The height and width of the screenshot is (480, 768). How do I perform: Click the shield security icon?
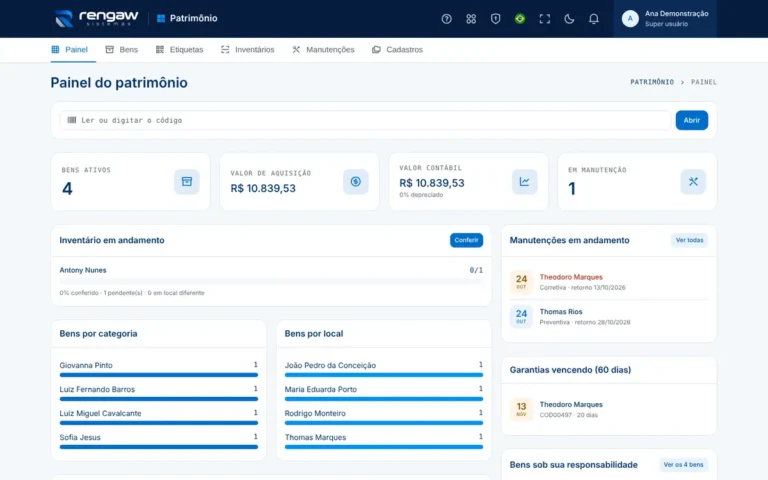point(495,19)
